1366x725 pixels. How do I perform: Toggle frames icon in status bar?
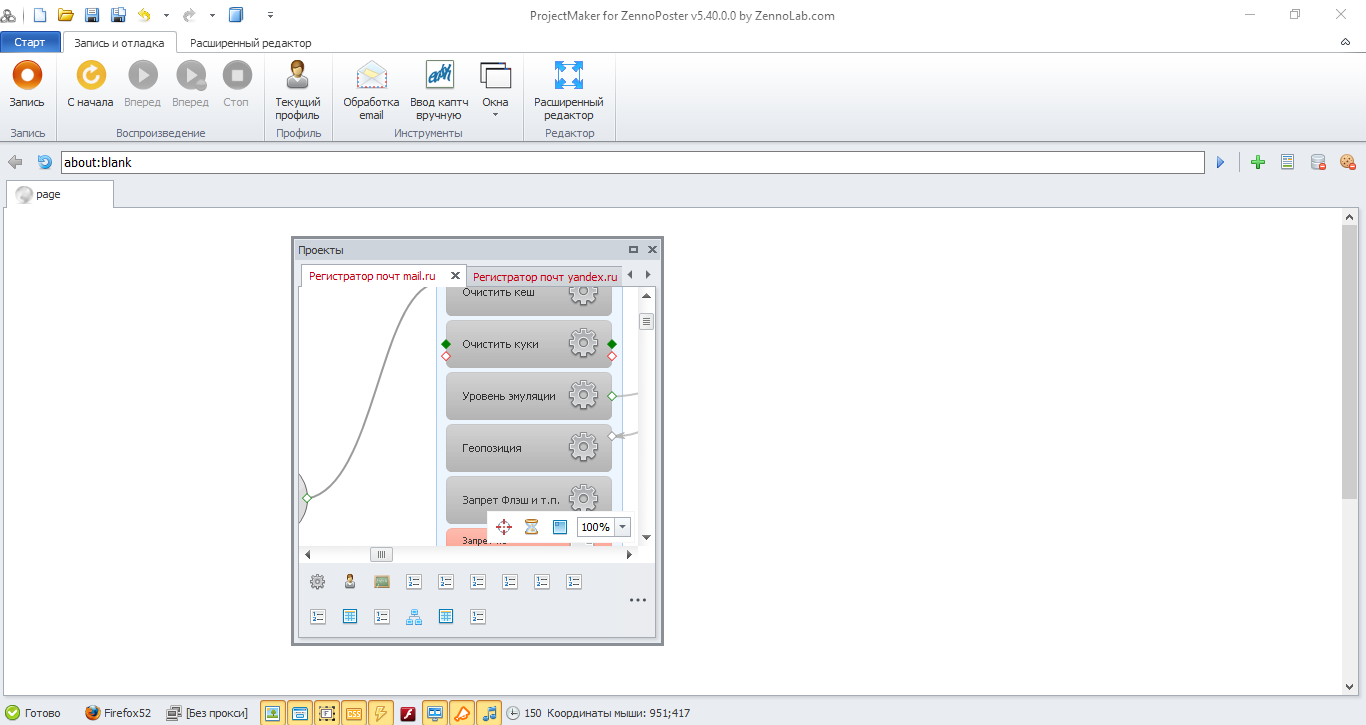click(x=326, y=713)
